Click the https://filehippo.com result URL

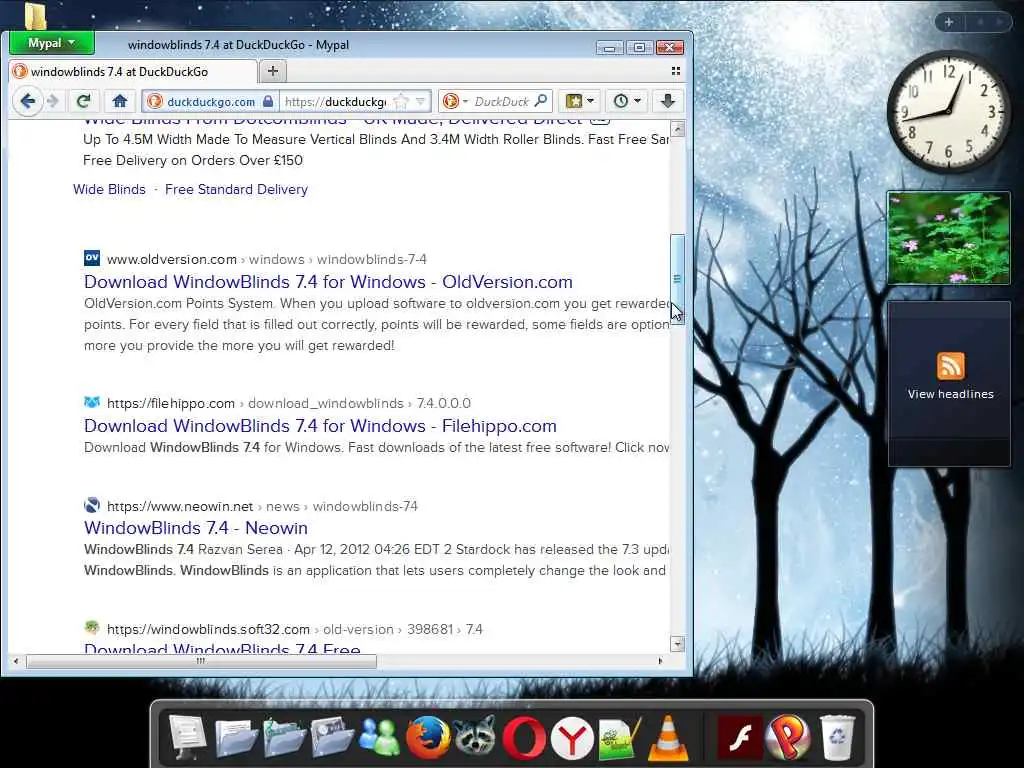170,404
